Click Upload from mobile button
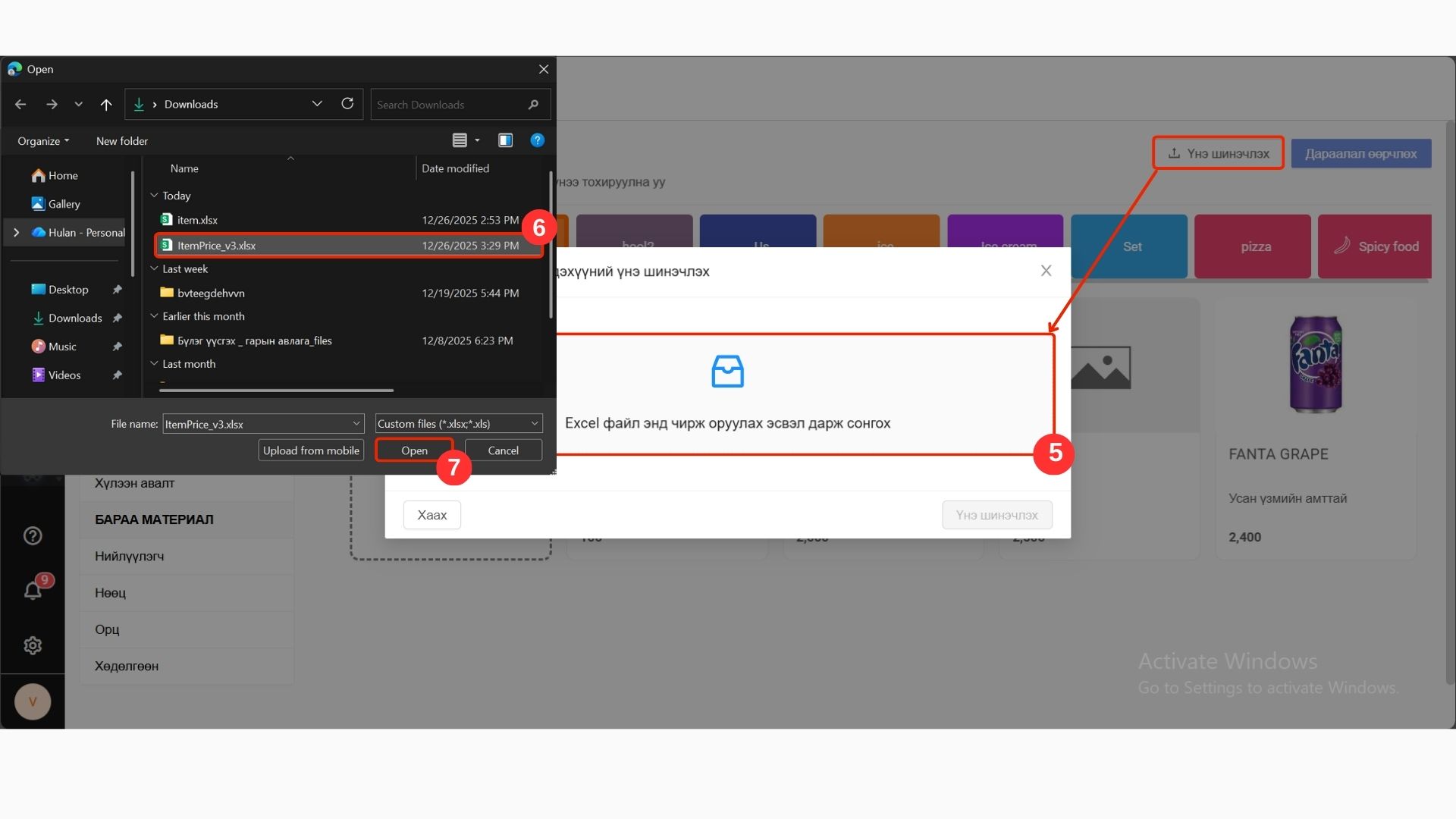 [x=311, y=450]
